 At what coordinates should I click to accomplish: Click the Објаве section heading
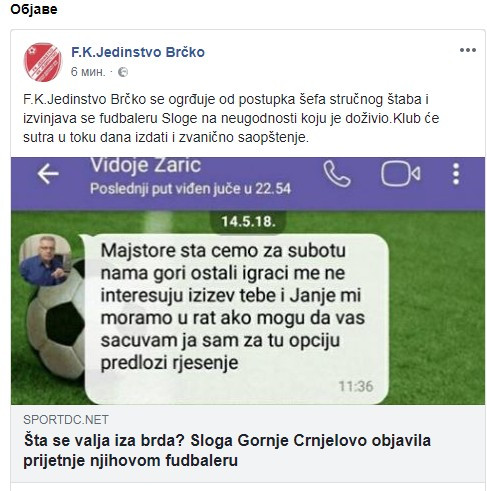[x=34, y=9]
